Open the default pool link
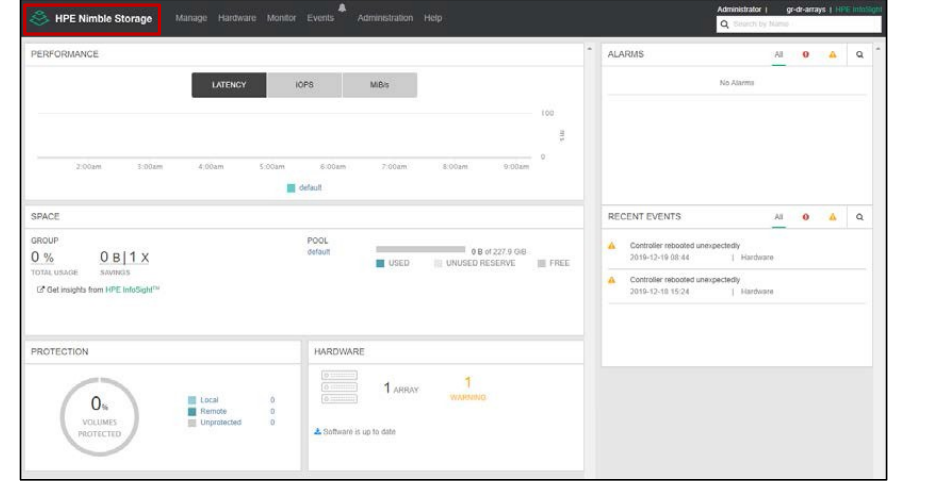The width and height of the screenshot is (929, 484). 318,252
